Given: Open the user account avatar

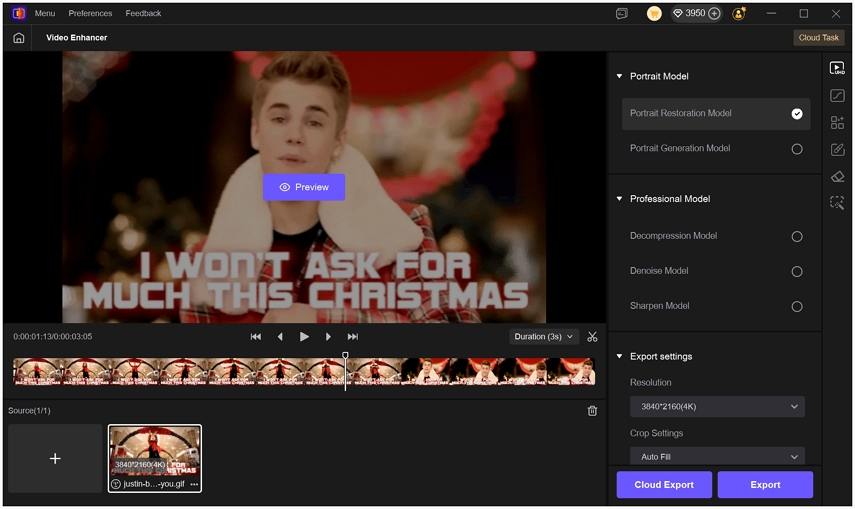Looking at the screenshot, I should tap(739, 14).
